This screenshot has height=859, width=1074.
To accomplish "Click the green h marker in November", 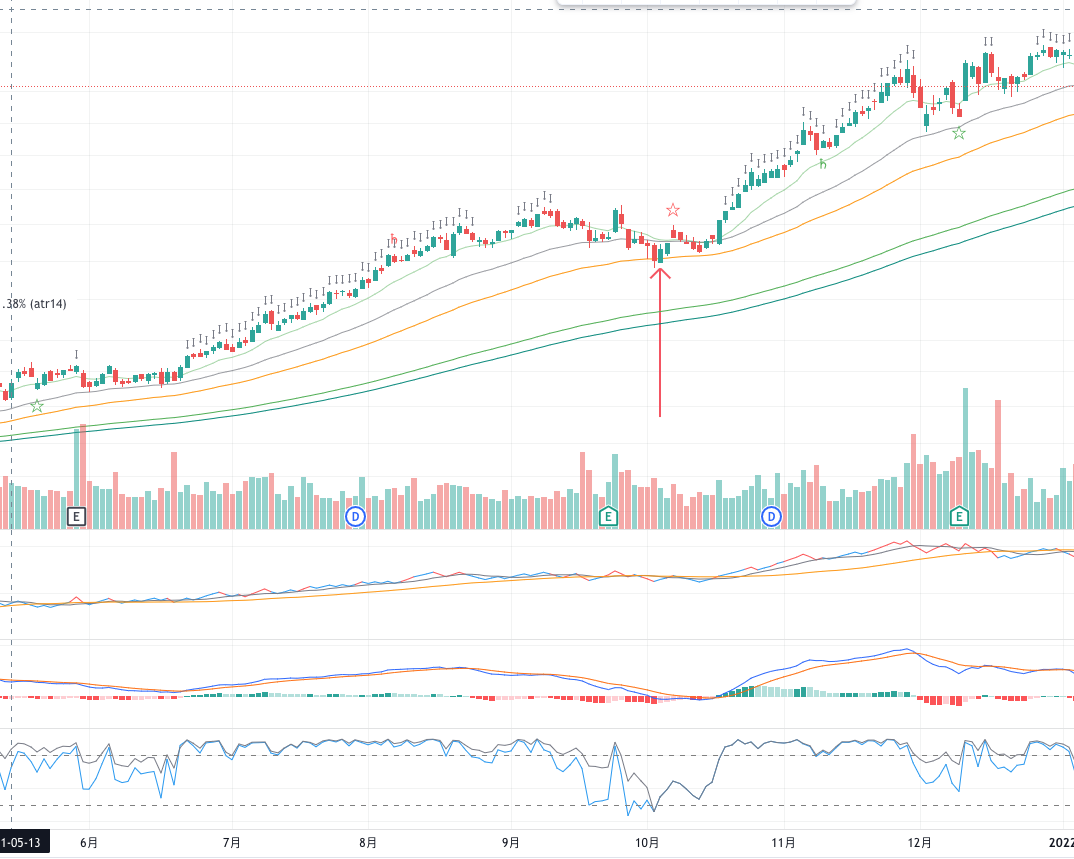I will pyautogui.click(x=823, y=164).
